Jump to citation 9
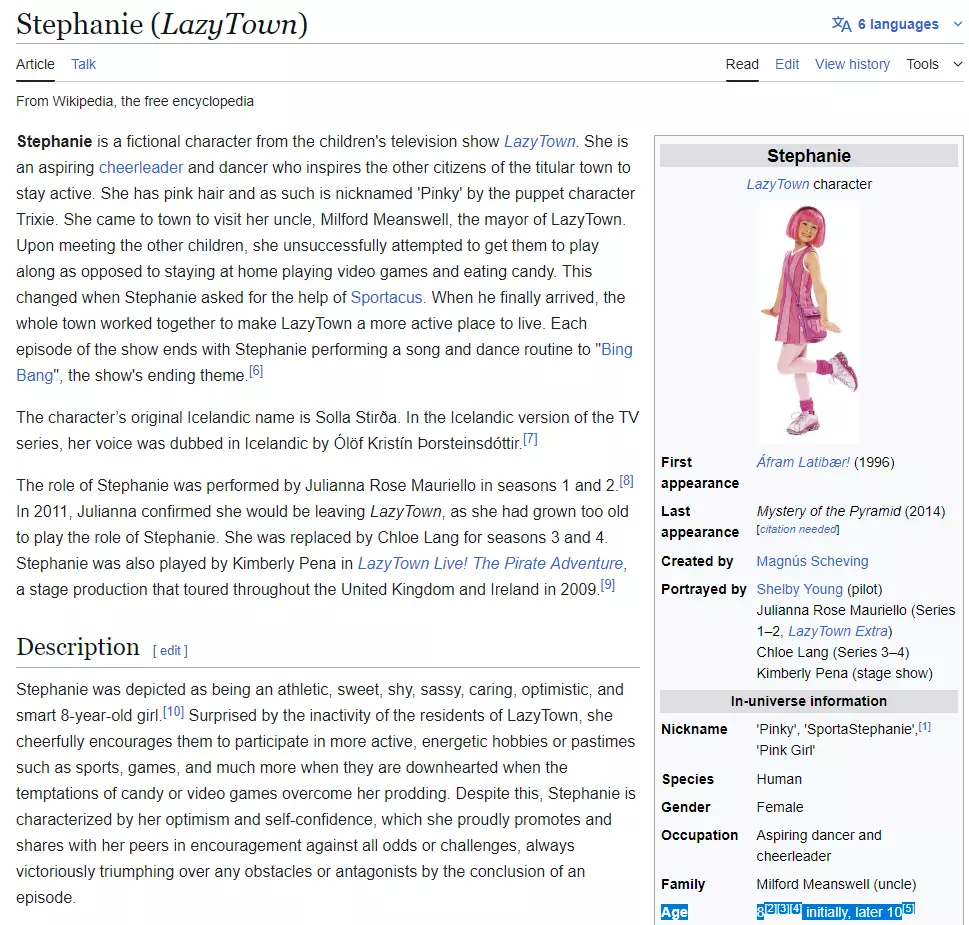Image resolution: width=969 pixels, height=925 pixels. [x=607, y=585]
